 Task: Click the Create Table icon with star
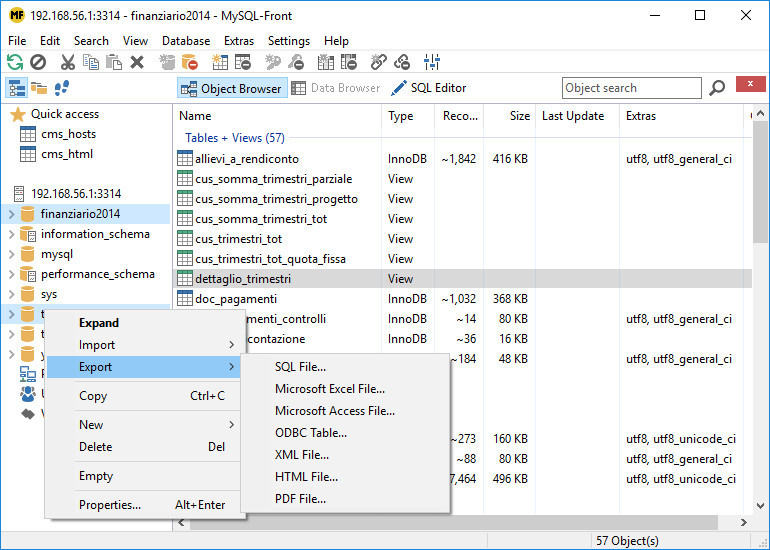tap(220, 62)
